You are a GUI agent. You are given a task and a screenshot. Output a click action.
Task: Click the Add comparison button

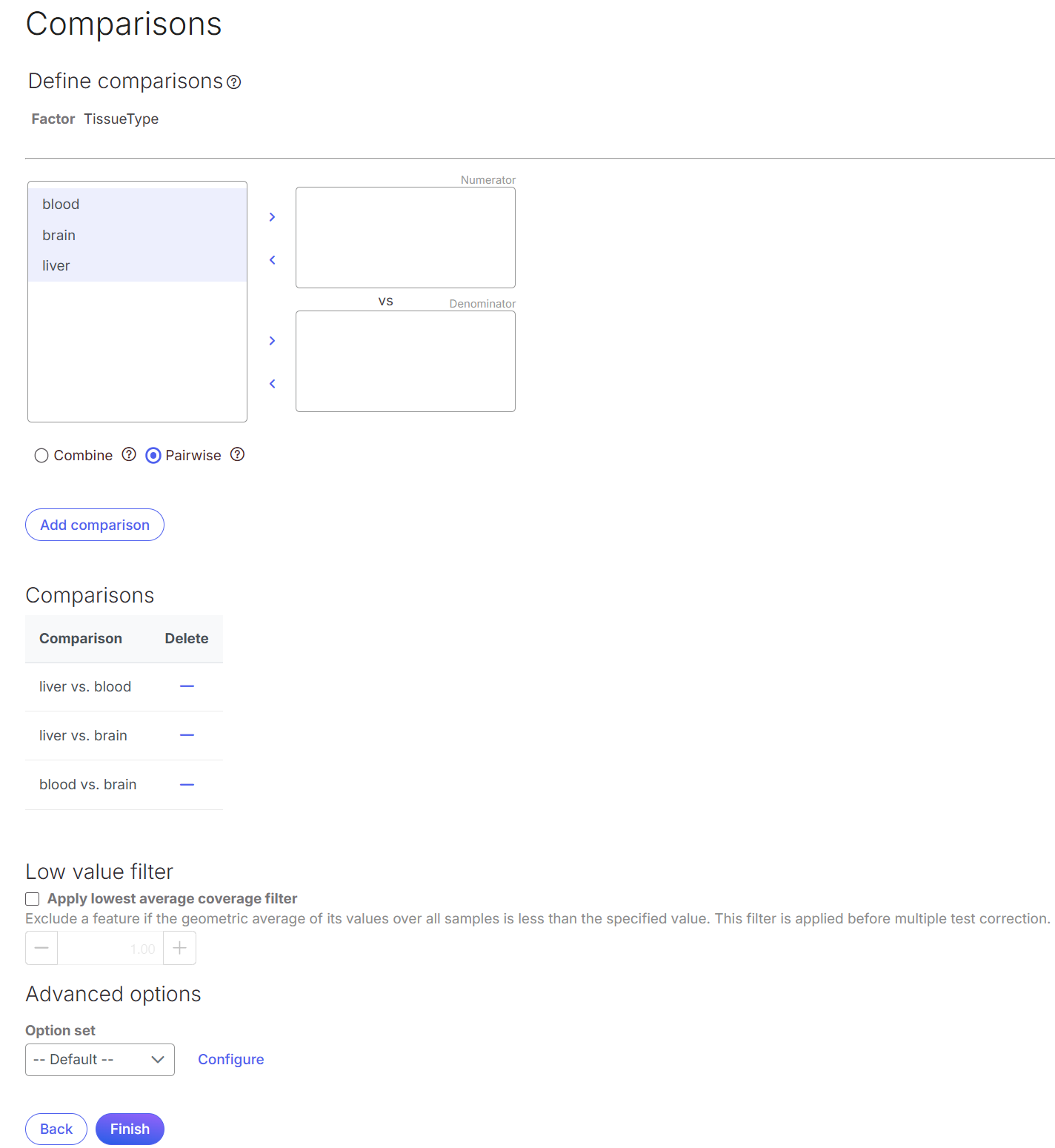(95, 525)
